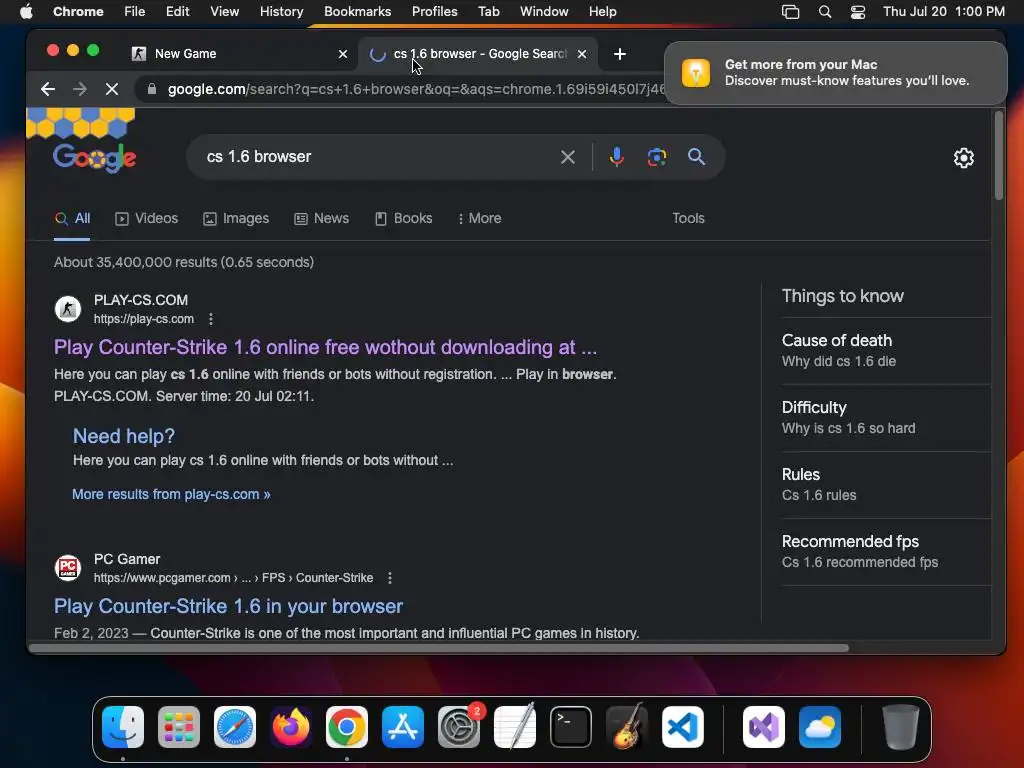Viewport: 1024px width, 768px height.
Task: Expand Rules in Things to know
Action: click(x=886, y=485)
